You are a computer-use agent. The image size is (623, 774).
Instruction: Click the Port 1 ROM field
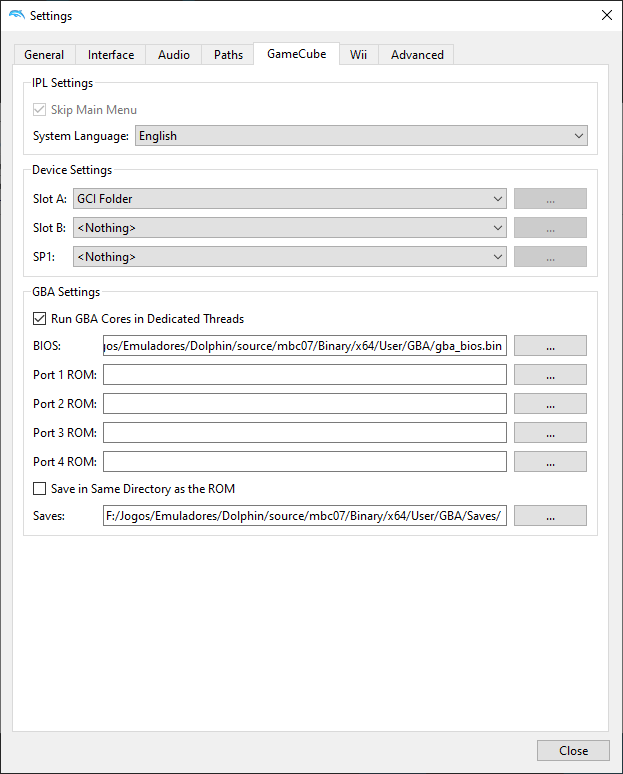click(x=305, y=375)
